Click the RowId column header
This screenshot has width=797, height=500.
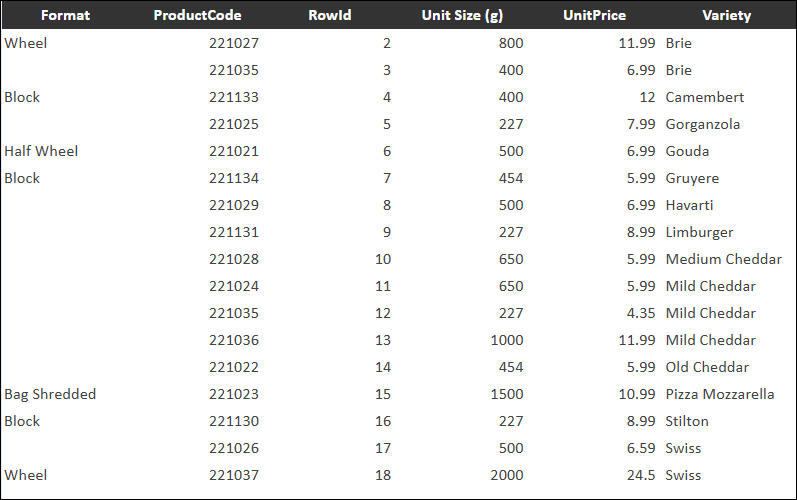(x=329, y=16)
